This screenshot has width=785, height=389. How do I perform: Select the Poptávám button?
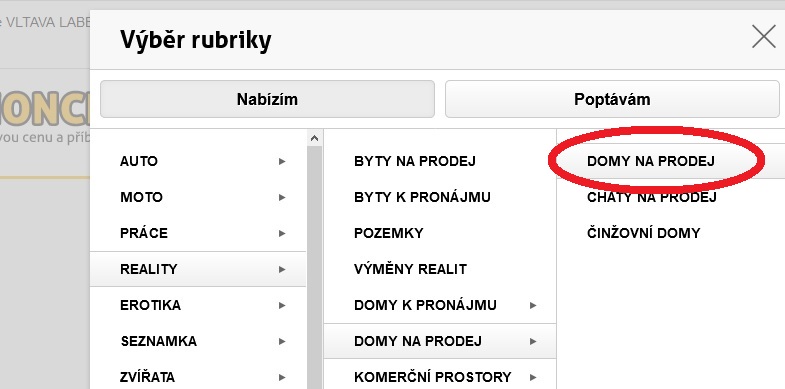pyautogui.click(x=612, y=99)
